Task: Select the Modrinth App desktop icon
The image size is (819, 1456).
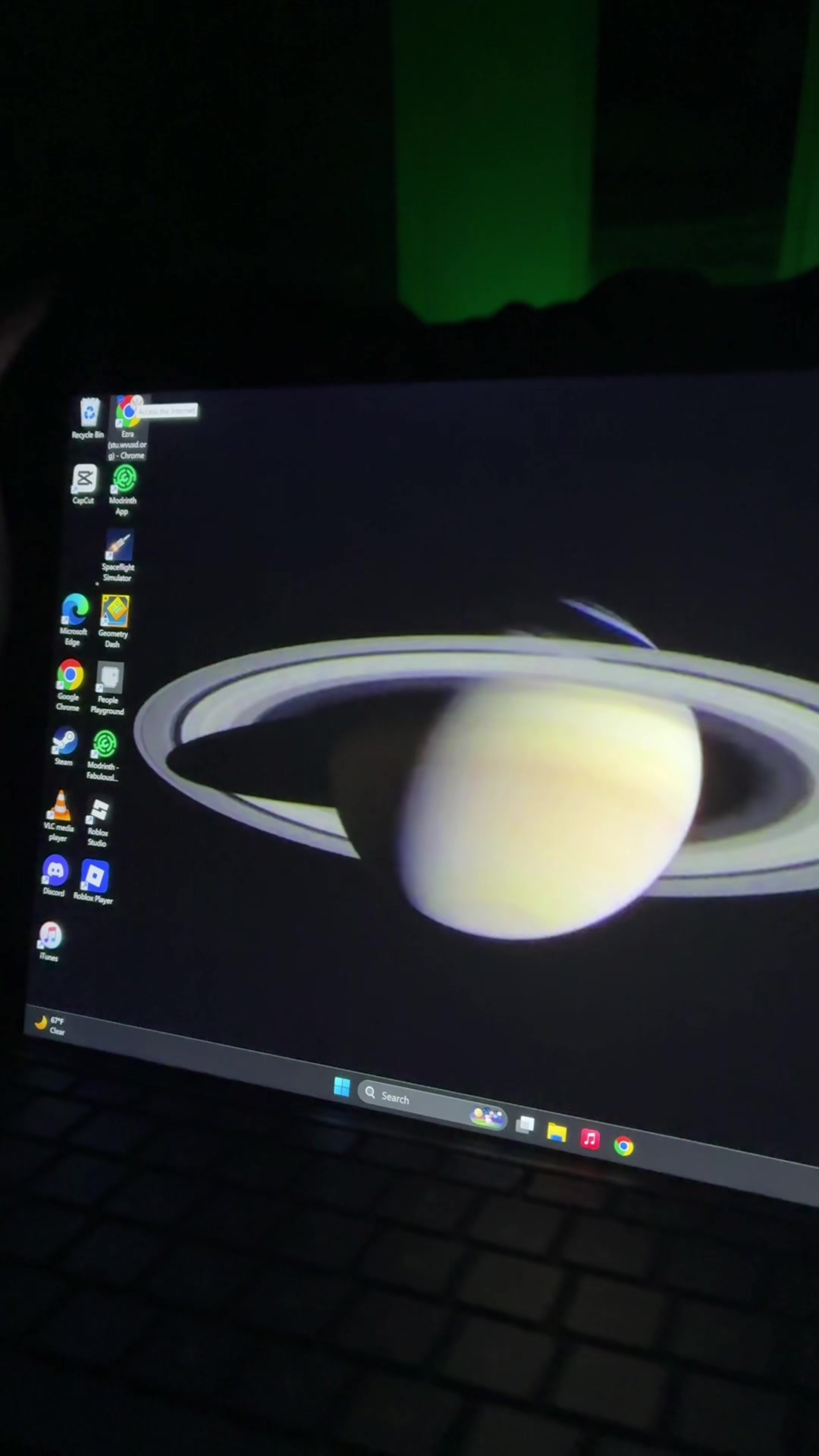Action: (124, 490)
